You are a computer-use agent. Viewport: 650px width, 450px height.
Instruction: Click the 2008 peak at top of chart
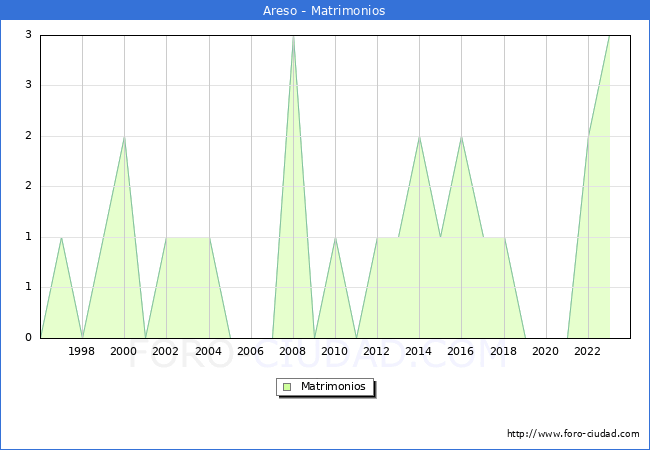[293, 36]
